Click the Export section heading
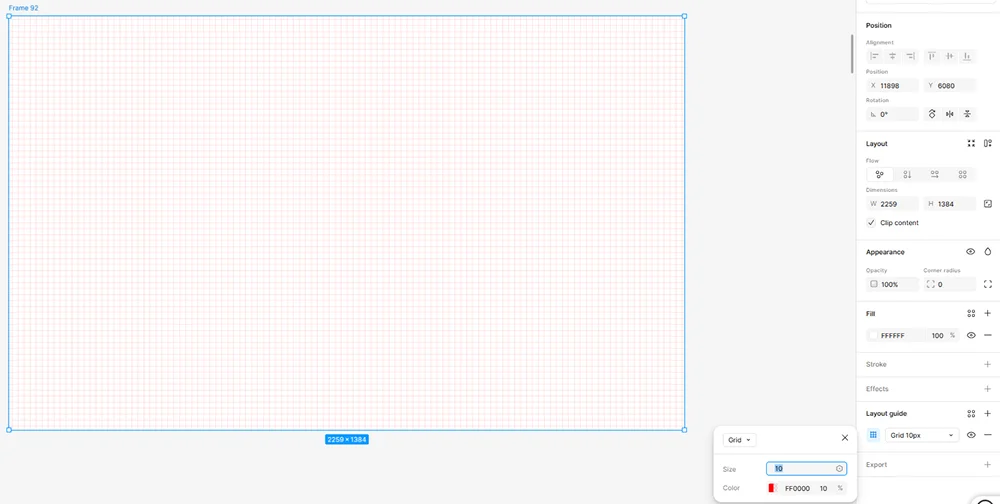The width and height of the screenshot is (1000, 504). click(x=876, y=464)
